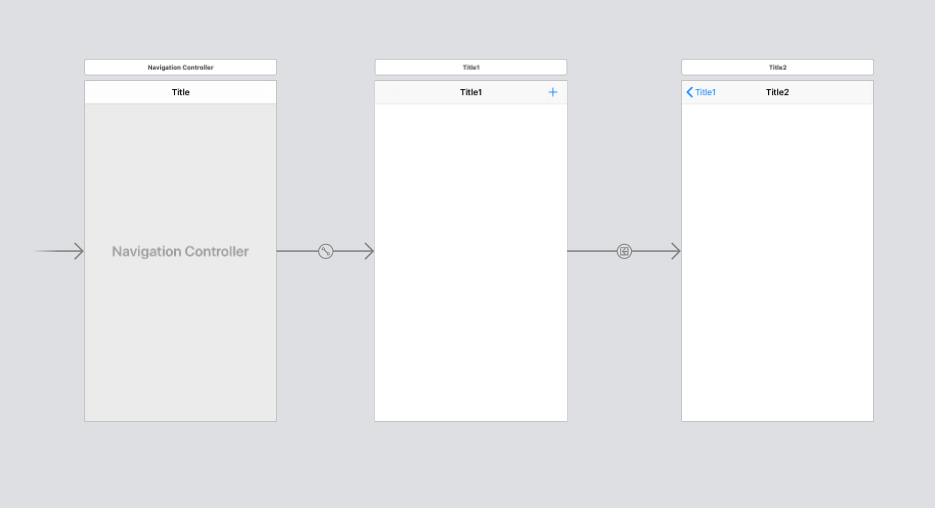Select the Navigation Controller scene header bar
Image resolution: width=935 pixels, height=508 pixels.
[x=180, y=67]
